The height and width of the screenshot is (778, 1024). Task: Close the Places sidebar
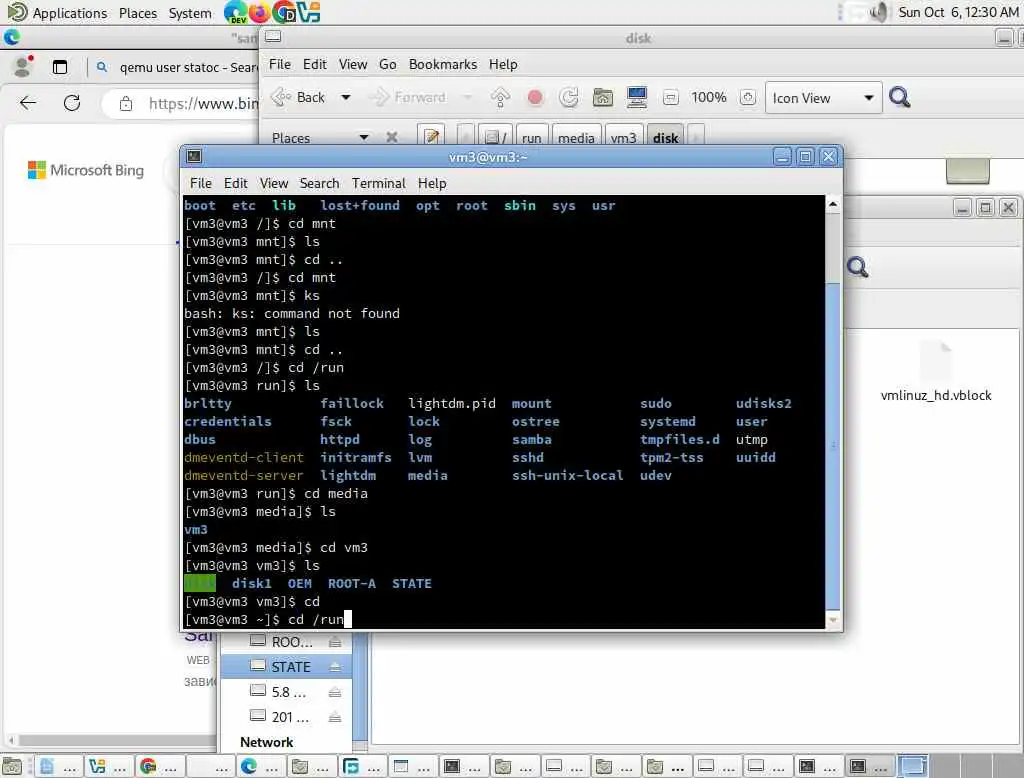[392, 137]
